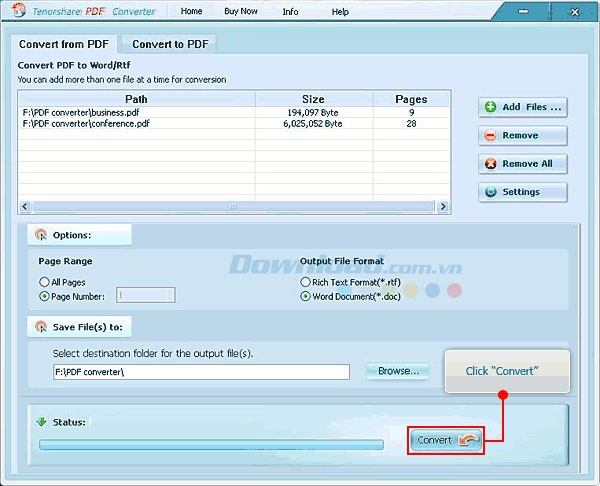Click the icon beside the Options header
This screenshot has height=486, width=600.
pyautogui.click(x=40, y=235)
